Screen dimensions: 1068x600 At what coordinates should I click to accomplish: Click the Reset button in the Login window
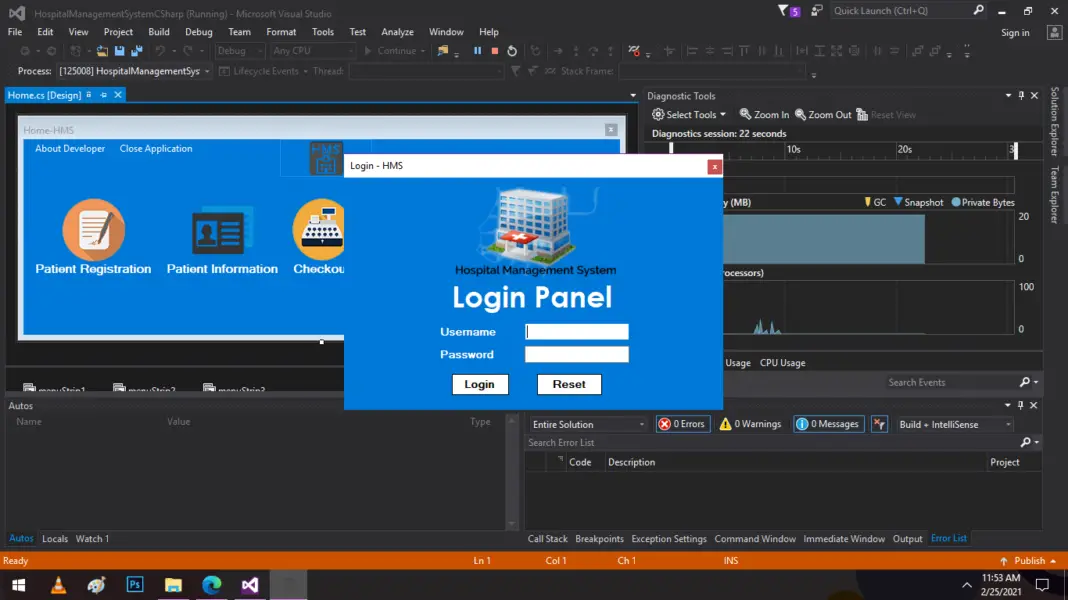pos(569,384)
